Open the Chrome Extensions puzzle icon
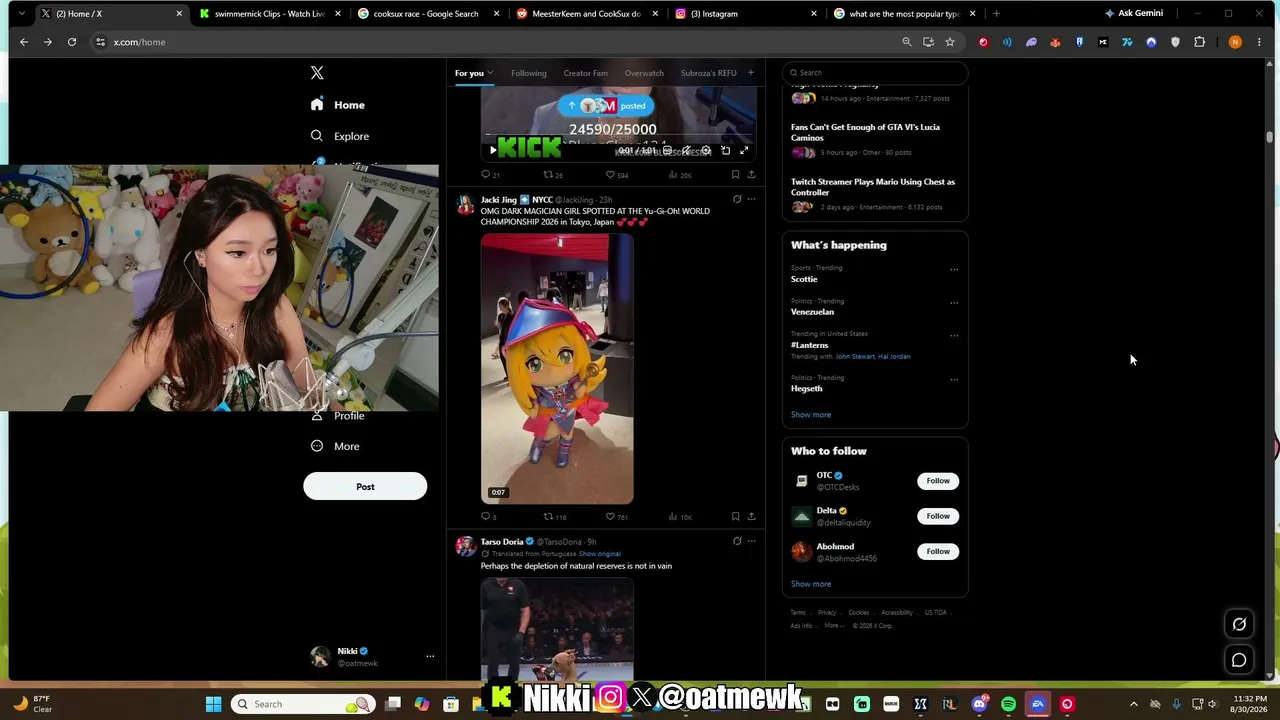Screen dimensions: 1280x720 [x=1200, y=42]
